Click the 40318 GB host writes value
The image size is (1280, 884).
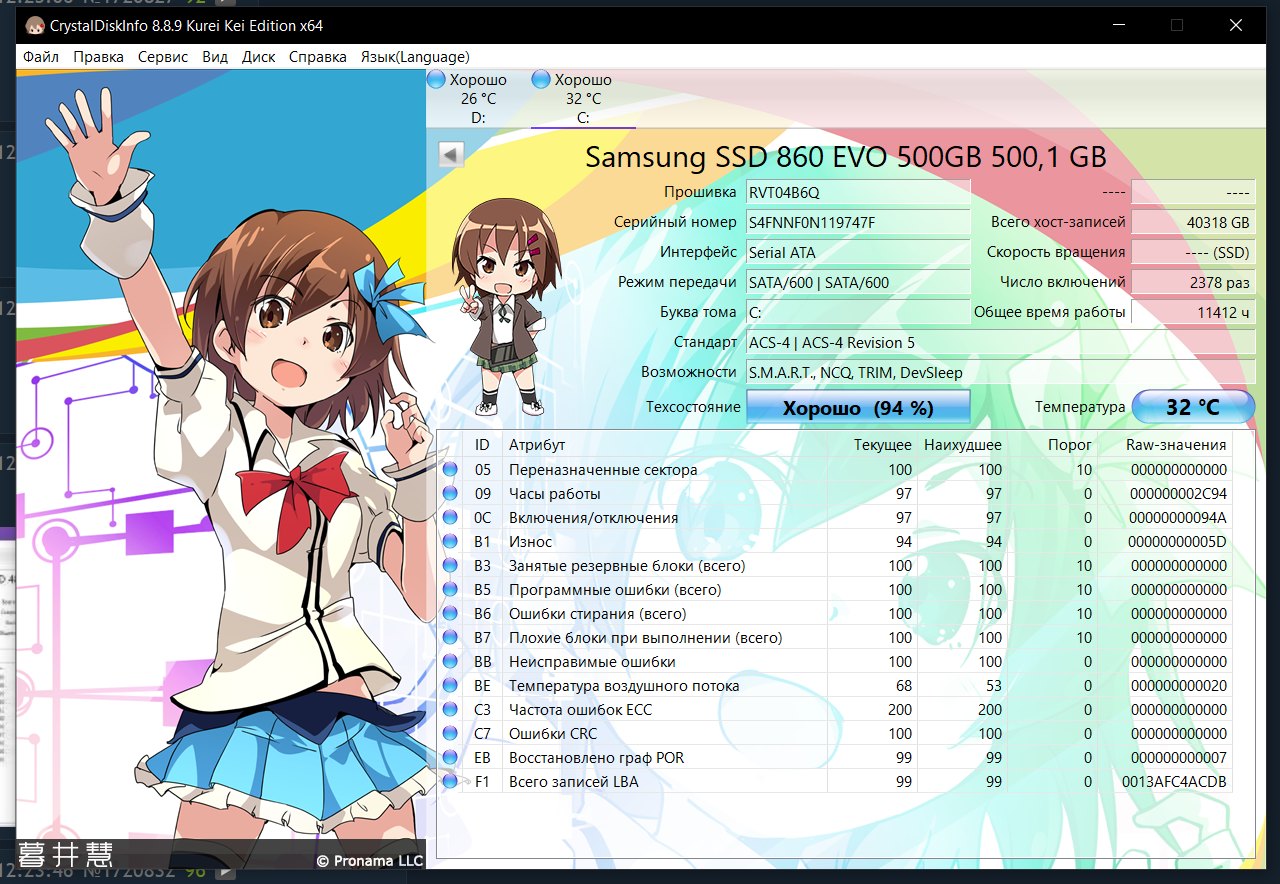point(1193,222)
